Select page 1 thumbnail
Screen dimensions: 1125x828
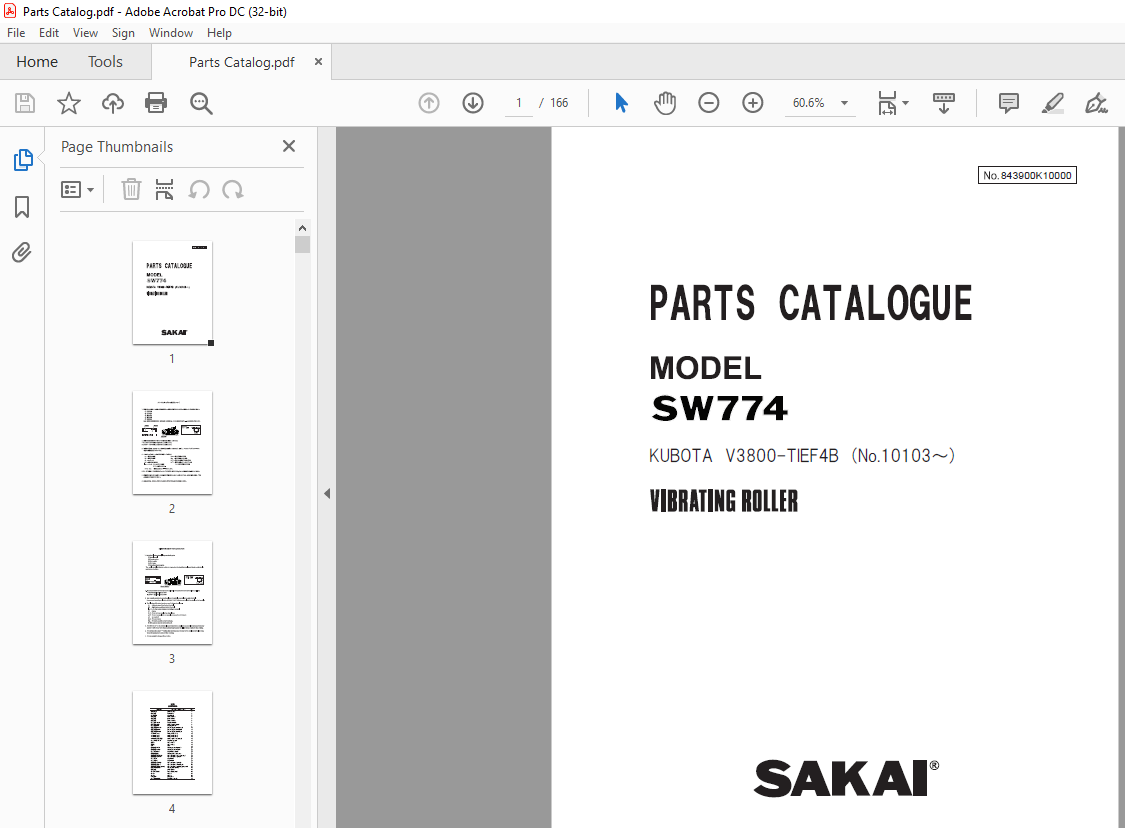[172, 293]
